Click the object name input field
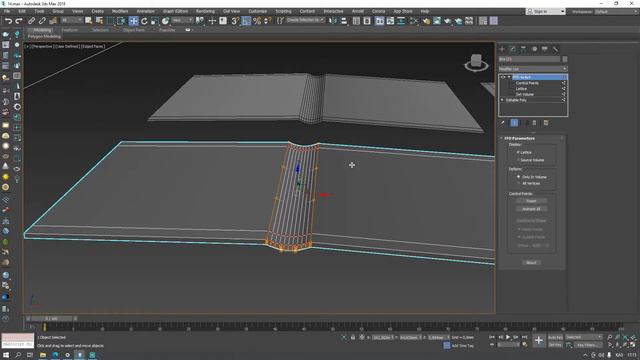This screenshot has width=640, height=360. [529, 59]
